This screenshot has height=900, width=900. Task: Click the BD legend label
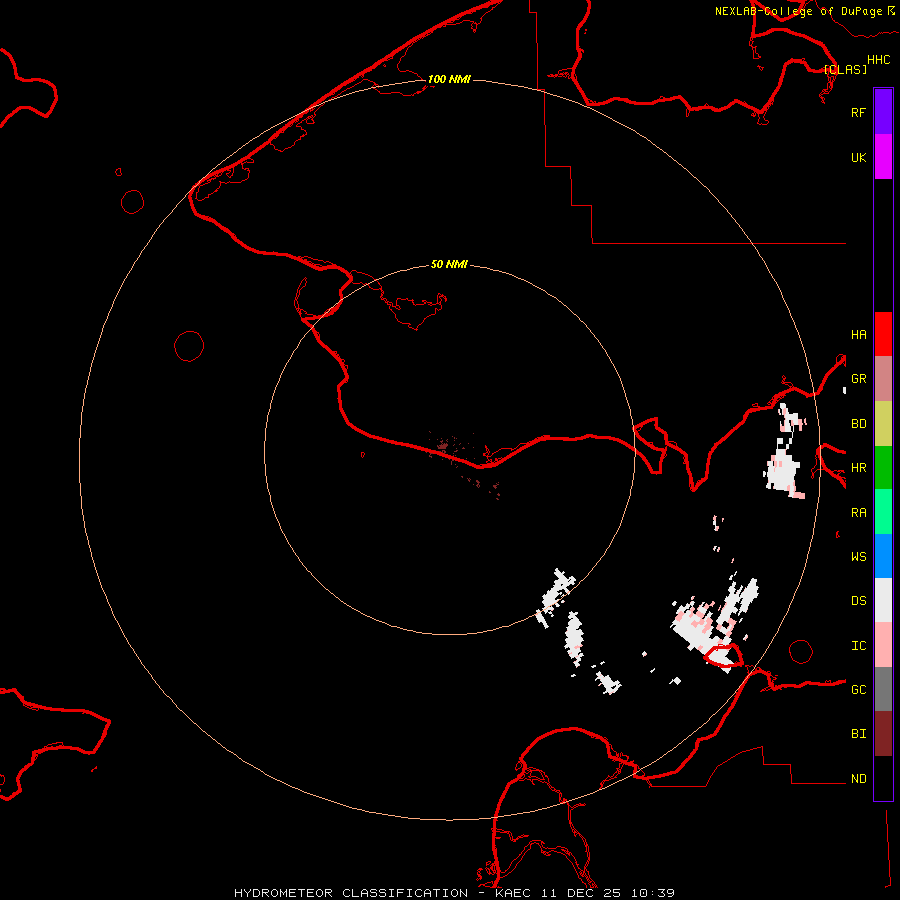pos(858,424)
